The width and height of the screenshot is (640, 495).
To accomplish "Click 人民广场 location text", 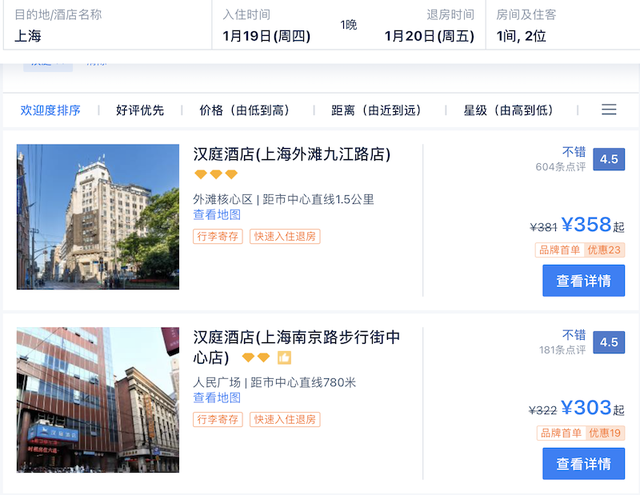I will (x=217, y=383).
